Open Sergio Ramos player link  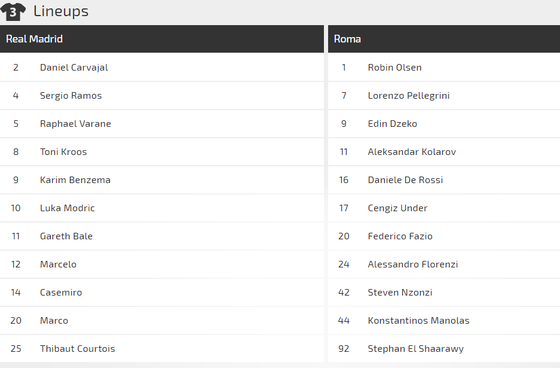coord(71,95)
